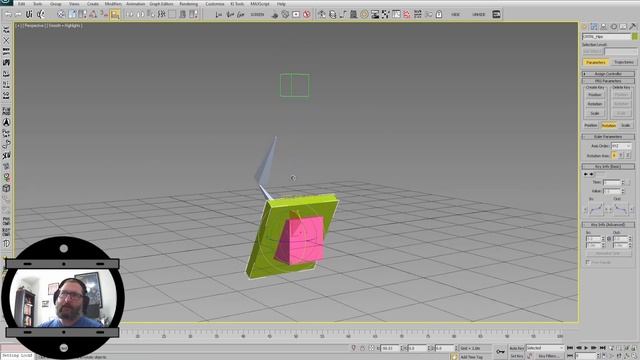Open the Axis Order dropdown
This screenshot has height=360, width=640.
pos(621,146)
